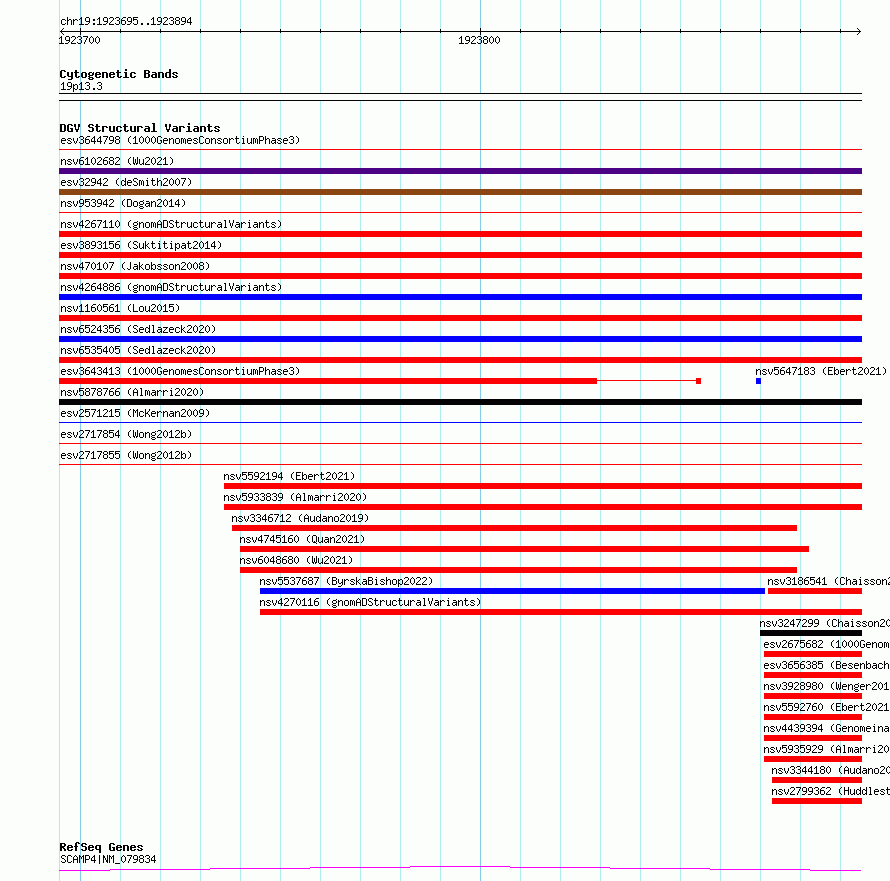Click the SCAMP4|NM_079834 gene label
890x881 pixels.
point(108,859)
